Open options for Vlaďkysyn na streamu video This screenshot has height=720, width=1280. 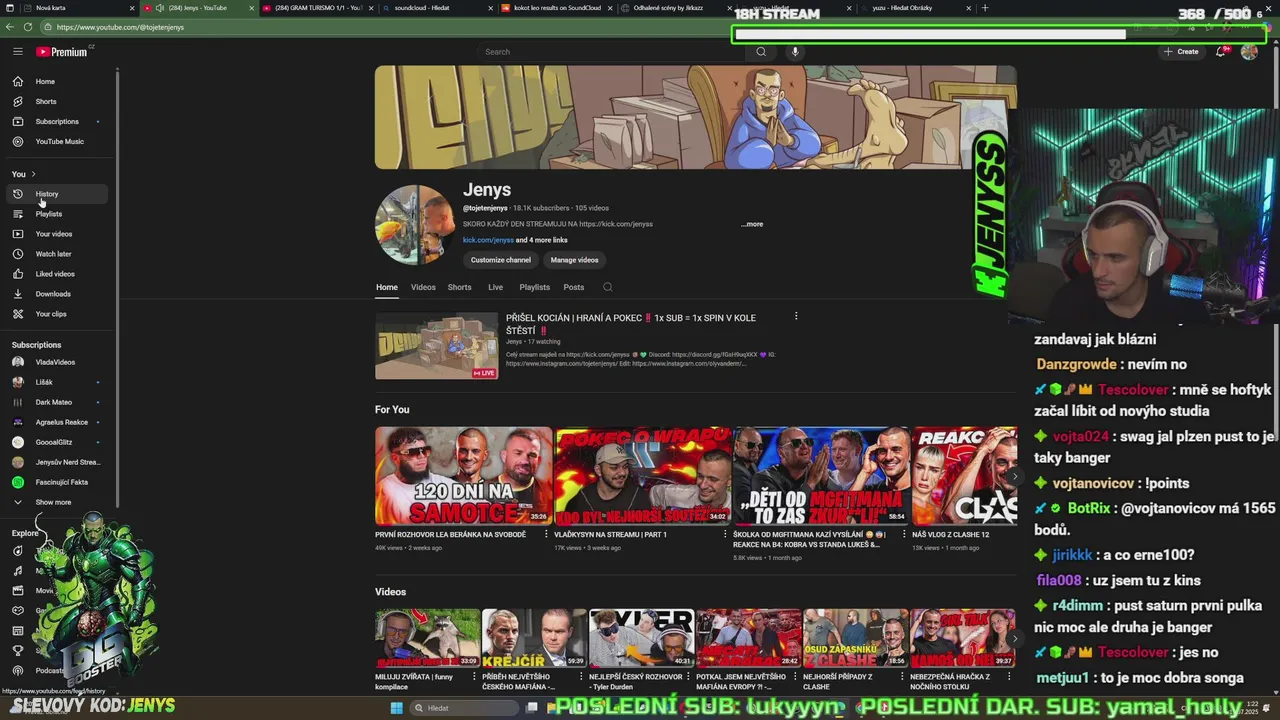click(725, 535)
